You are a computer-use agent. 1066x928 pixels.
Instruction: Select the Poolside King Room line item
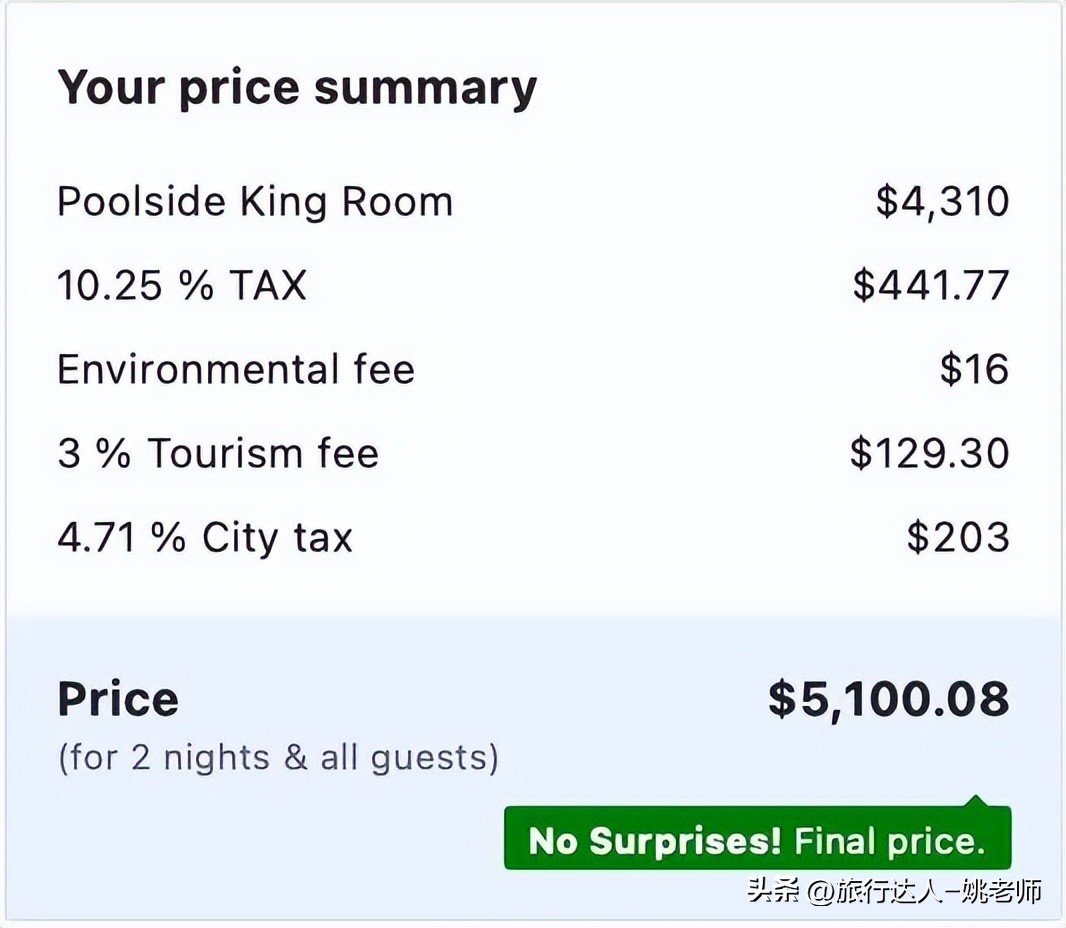tap(255, 202)
